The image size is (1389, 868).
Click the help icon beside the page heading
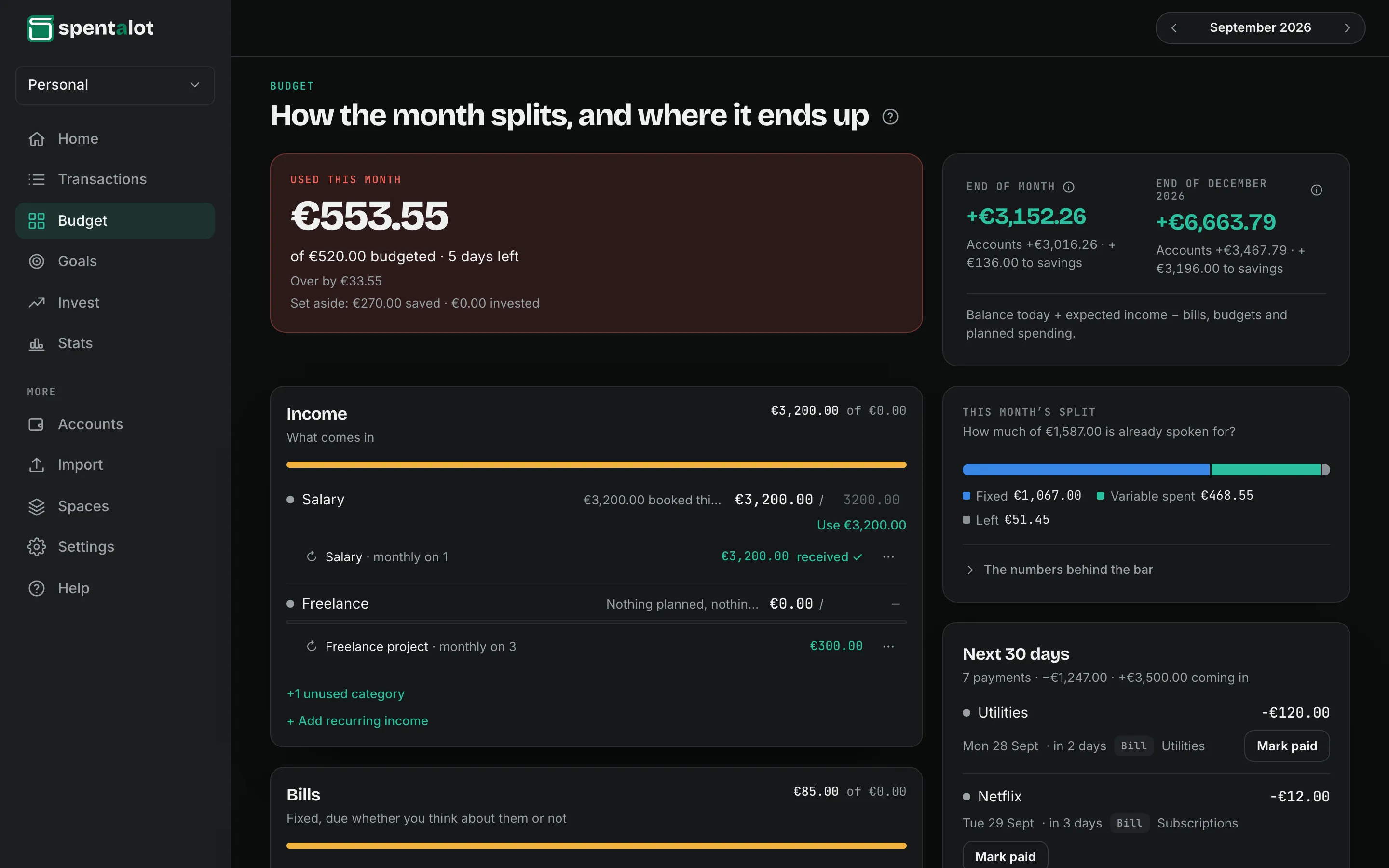pyautogui.click(x=890, y=117)
